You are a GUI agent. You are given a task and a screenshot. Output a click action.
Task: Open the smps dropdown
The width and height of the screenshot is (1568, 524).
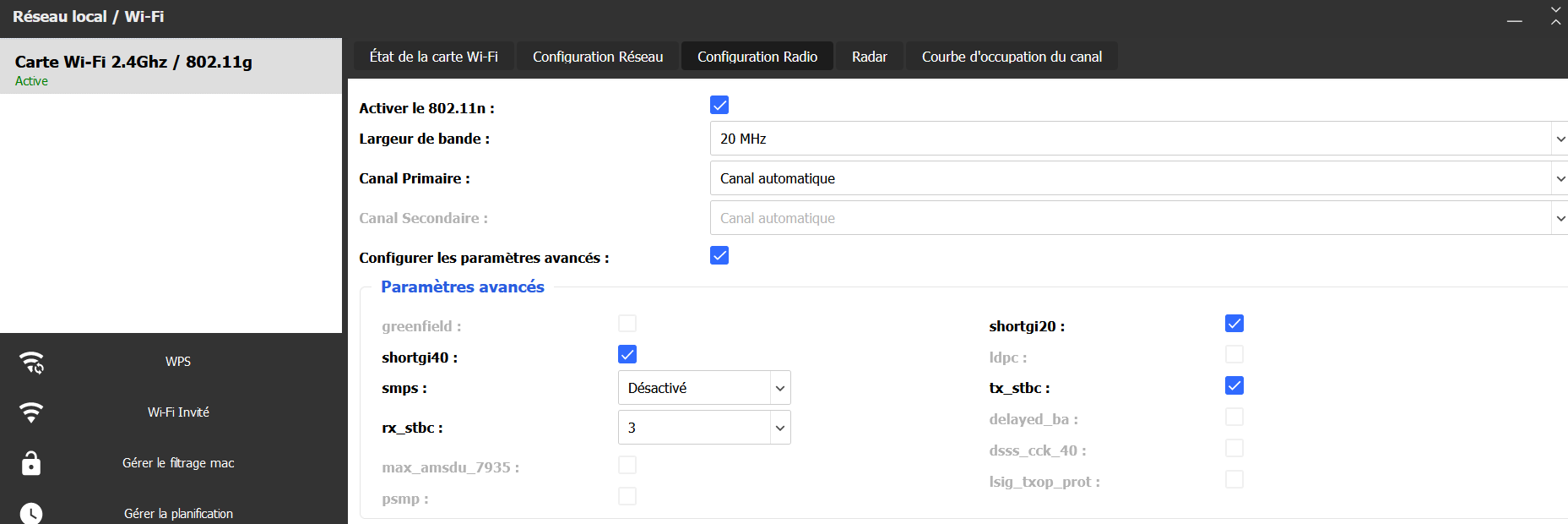(704, 388)
